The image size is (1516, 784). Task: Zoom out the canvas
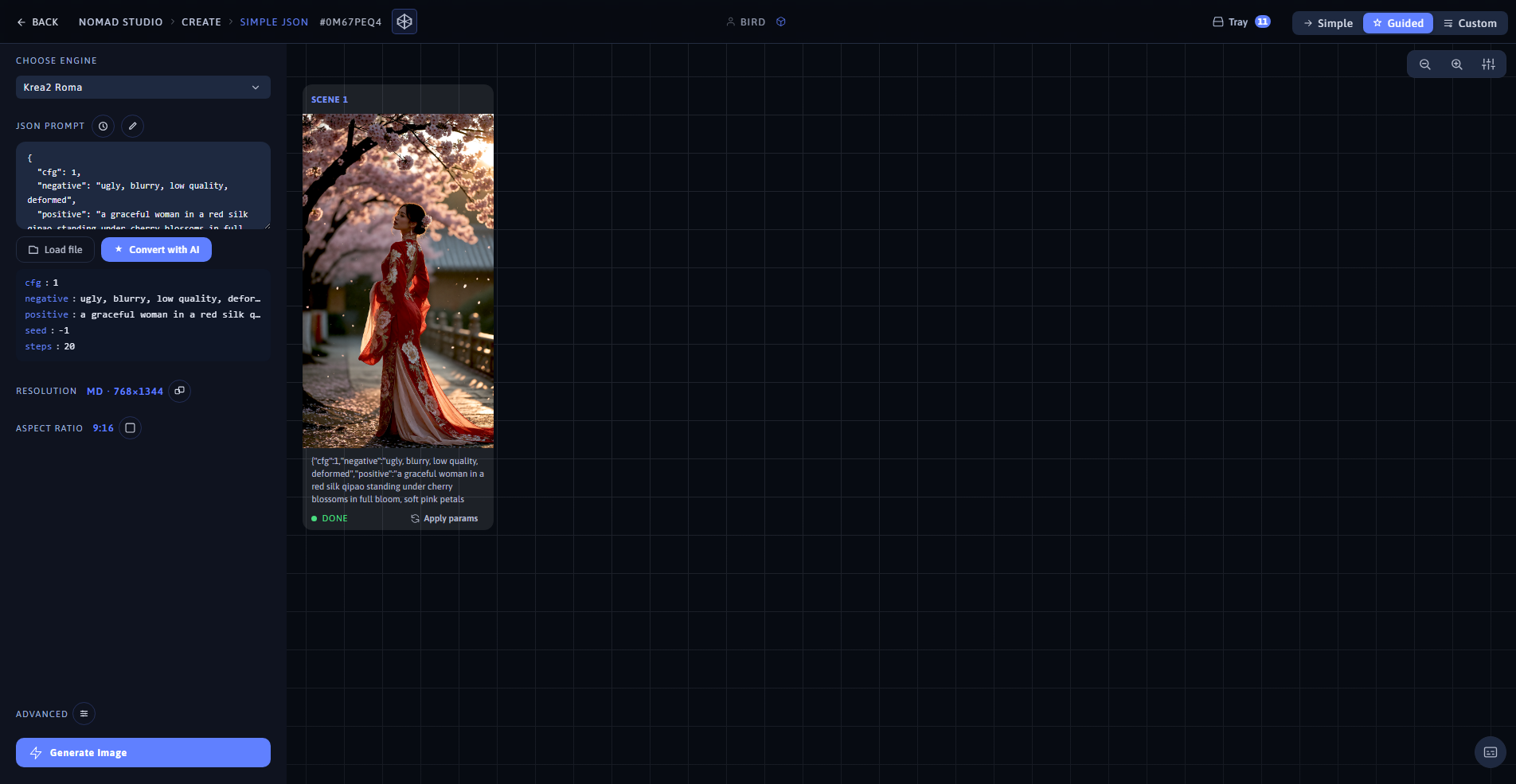(x=1425, y=64)
